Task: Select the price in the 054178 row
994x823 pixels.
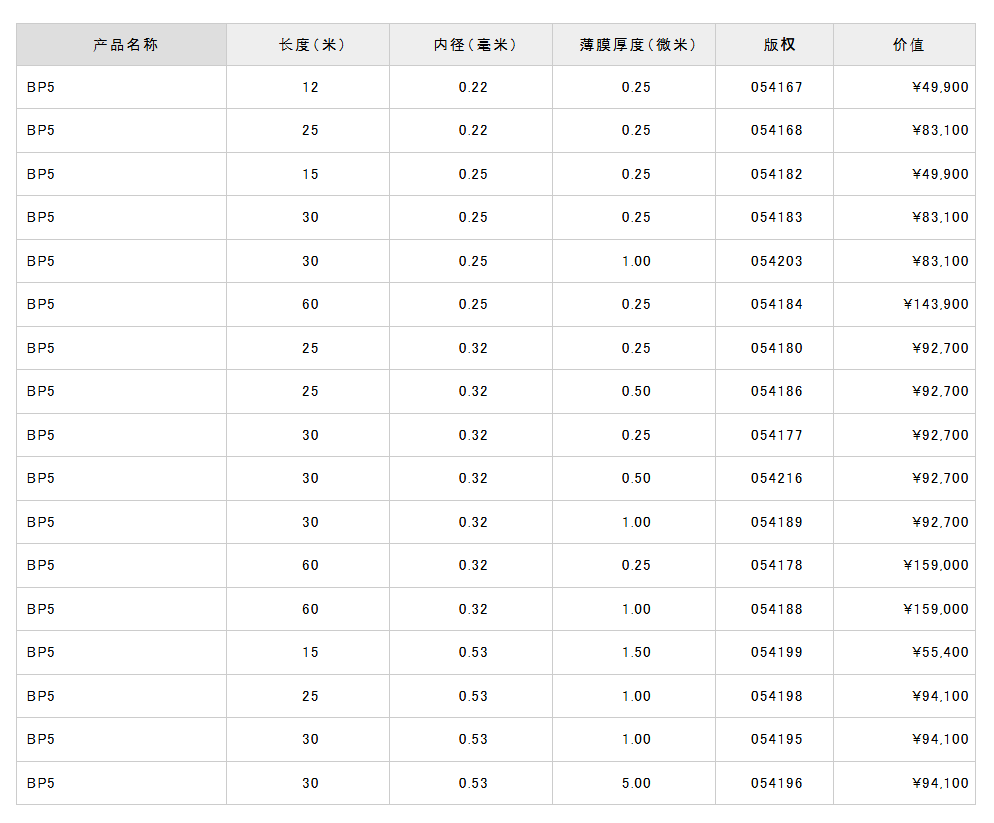Action: click(935, 565)
